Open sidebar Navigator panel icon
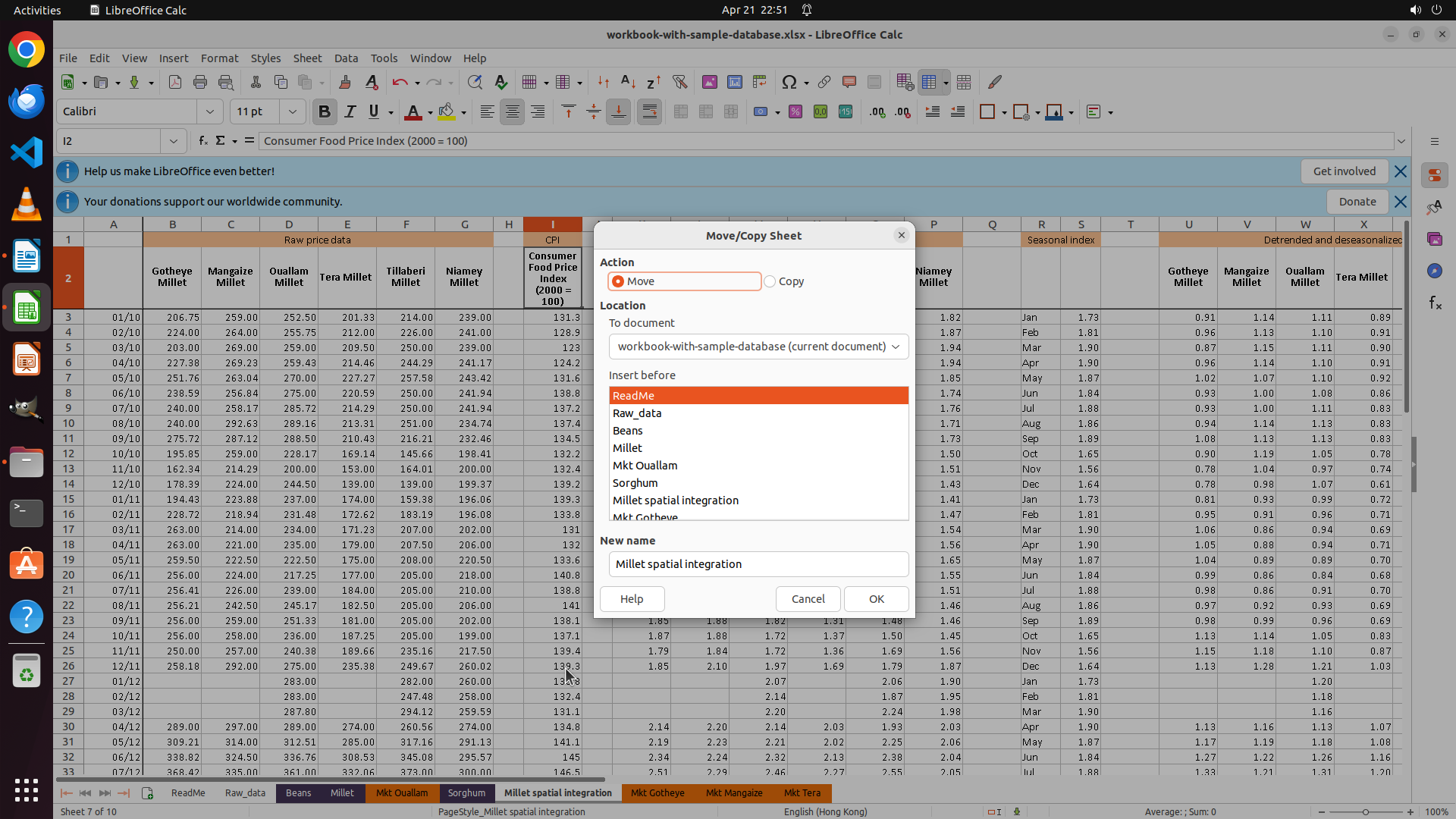The width and height of the screenshot is (1456, 819). coord(1434,271)
